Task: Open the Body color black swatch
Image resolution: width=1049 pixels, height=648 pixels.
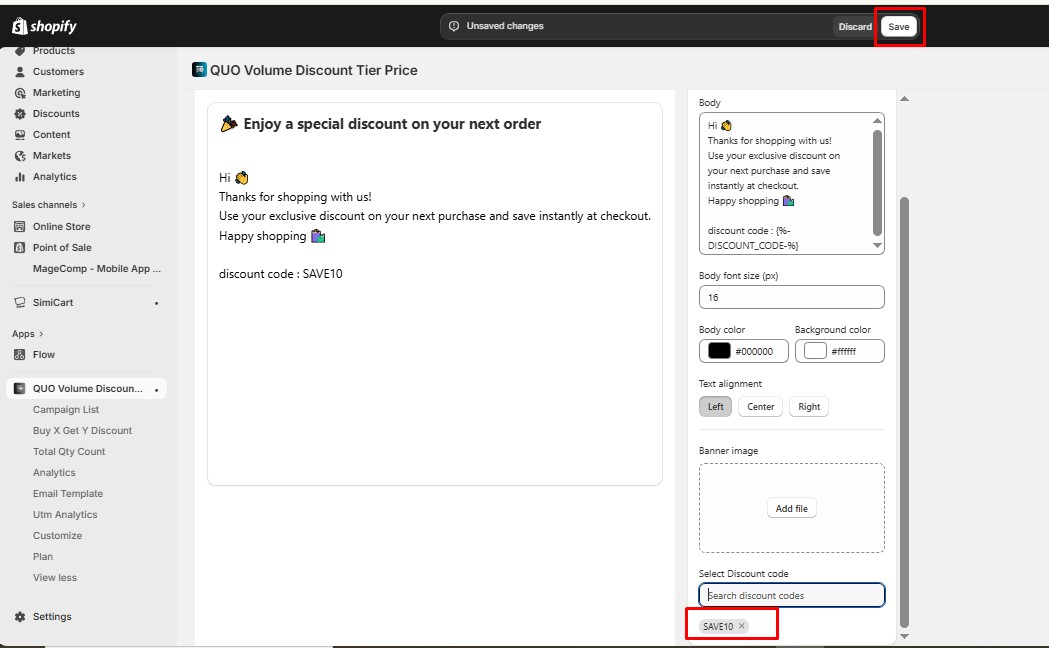Action: (719, 351)
